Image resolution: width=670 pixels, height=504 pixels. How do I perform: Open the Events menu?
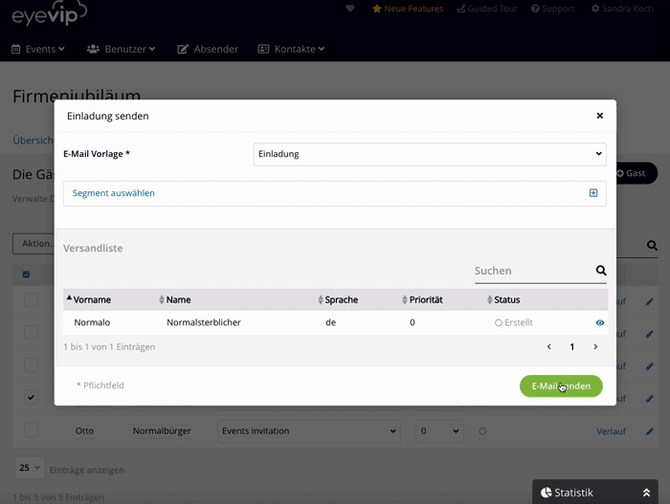(x=38, y=48)
